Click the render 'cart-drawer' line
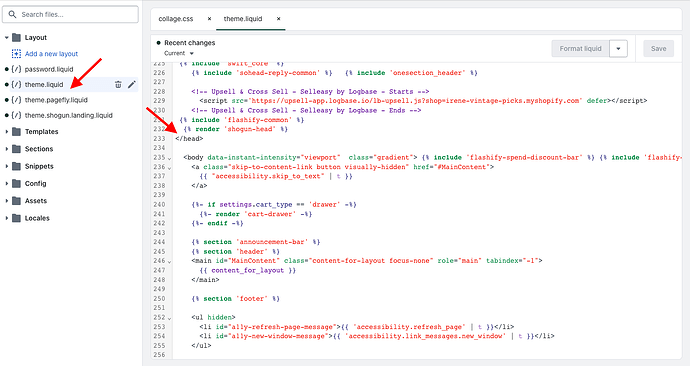This screenshot has width=690, height=366. tap(256, 214)
